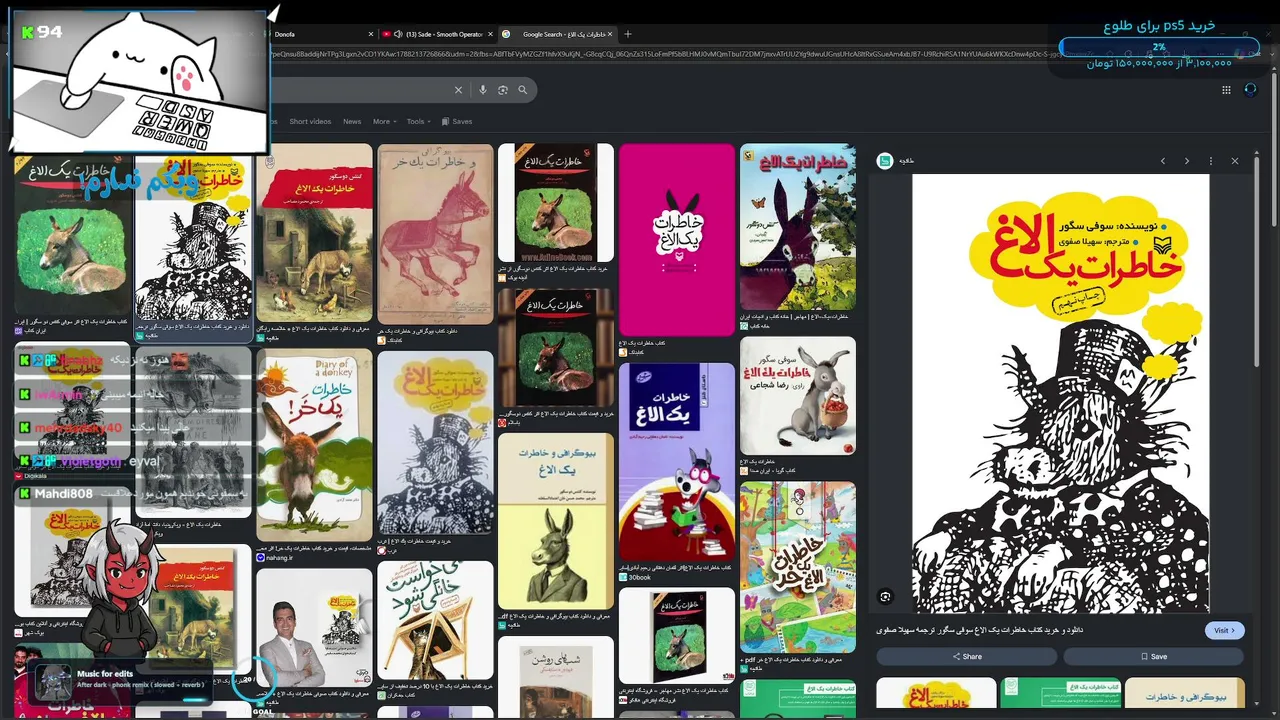Open a new browser tab

click(628, 34)
